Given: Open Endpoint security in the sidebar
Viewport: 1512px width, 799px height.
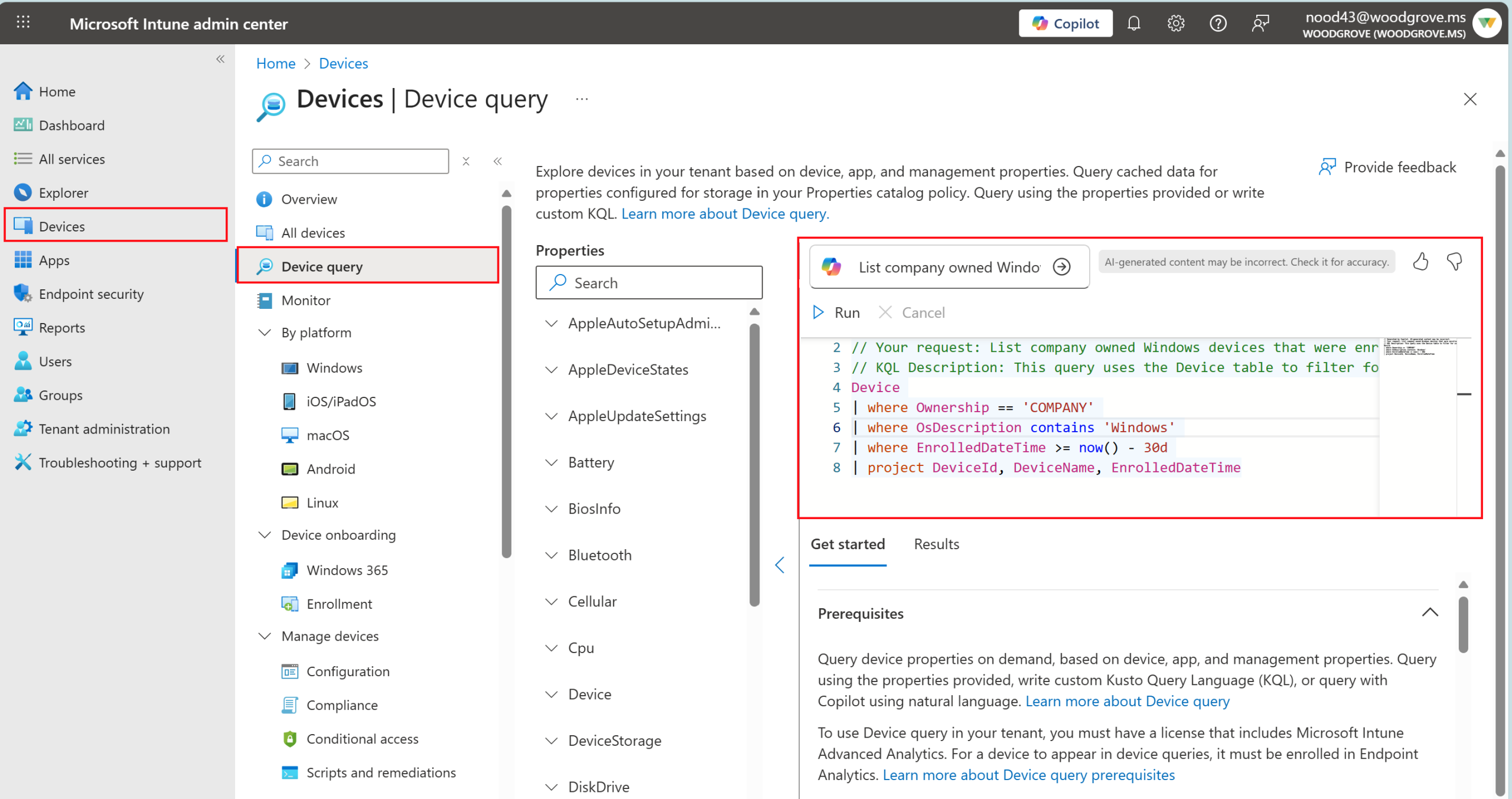Looking at the screenshot, I should (91, 294).
